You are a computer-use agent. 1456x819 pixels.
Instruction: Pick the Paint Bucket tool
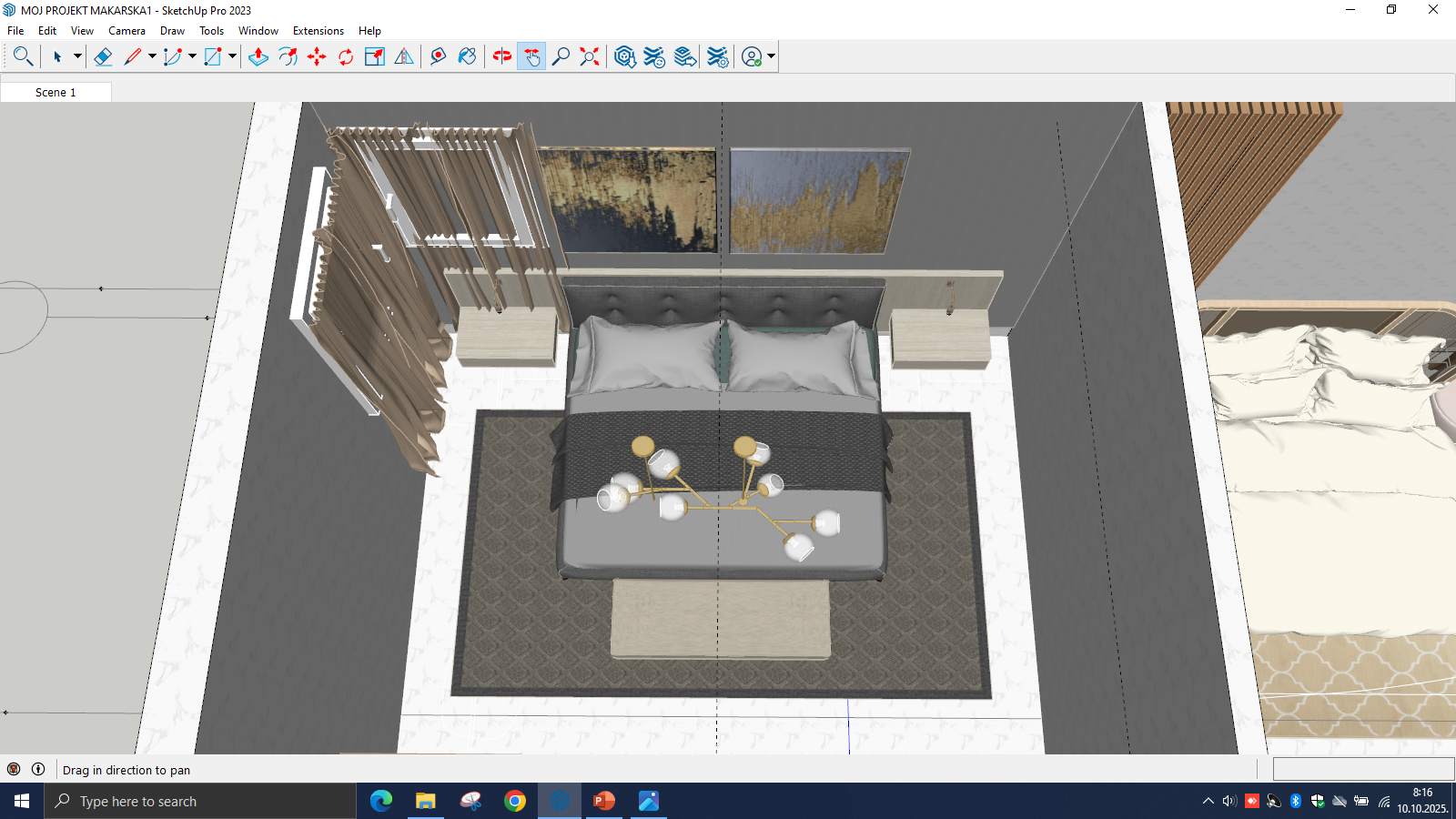467,56
